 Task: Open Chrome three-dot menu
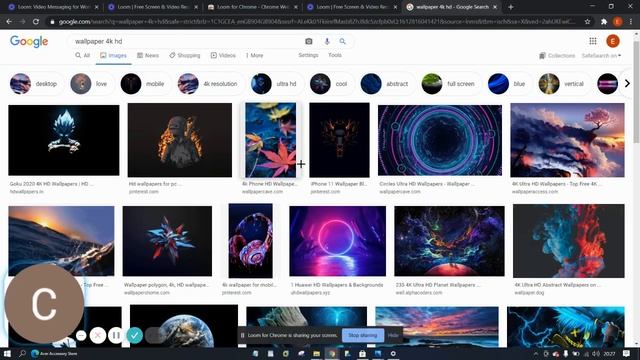[x=631, y=22]
